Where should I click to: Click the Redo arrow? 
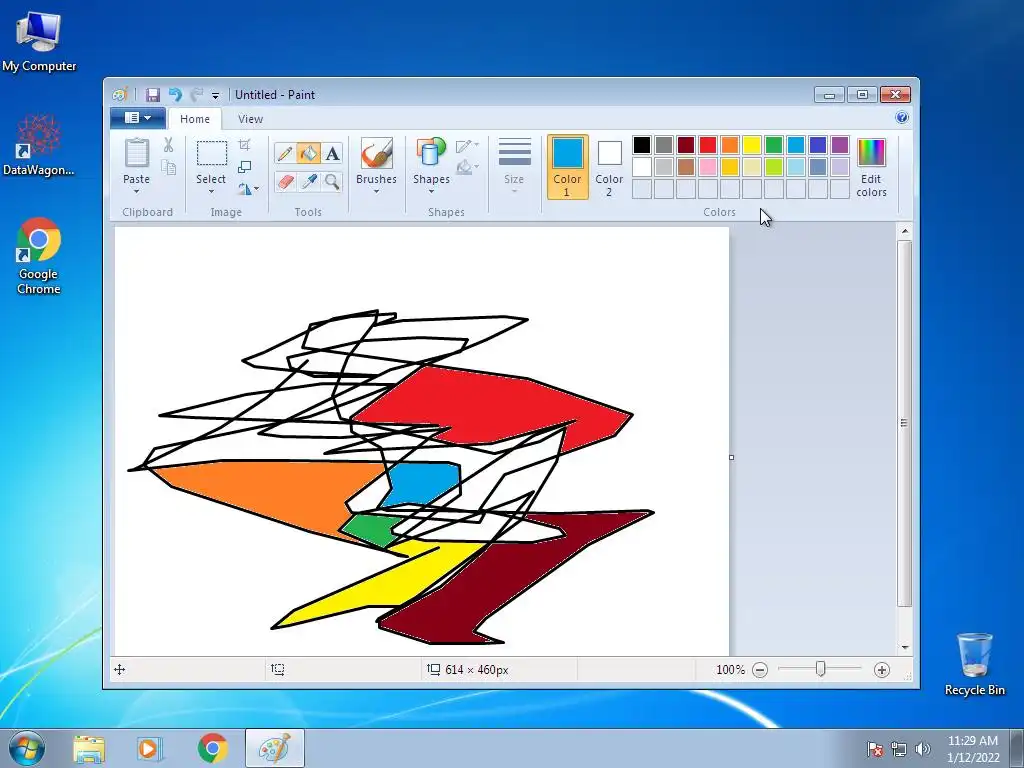tap(196, 95)
